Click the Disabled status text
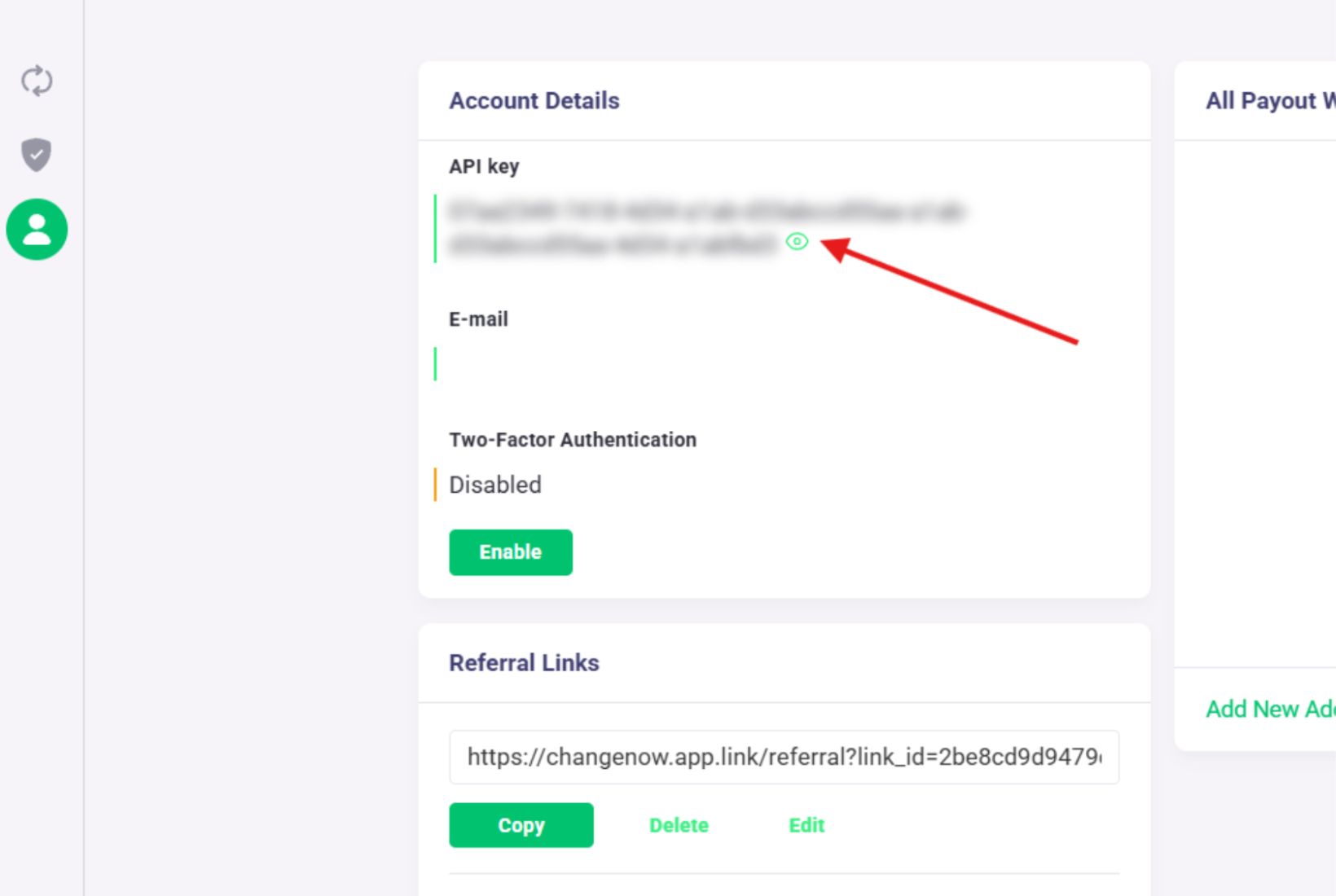 point(495,485)
